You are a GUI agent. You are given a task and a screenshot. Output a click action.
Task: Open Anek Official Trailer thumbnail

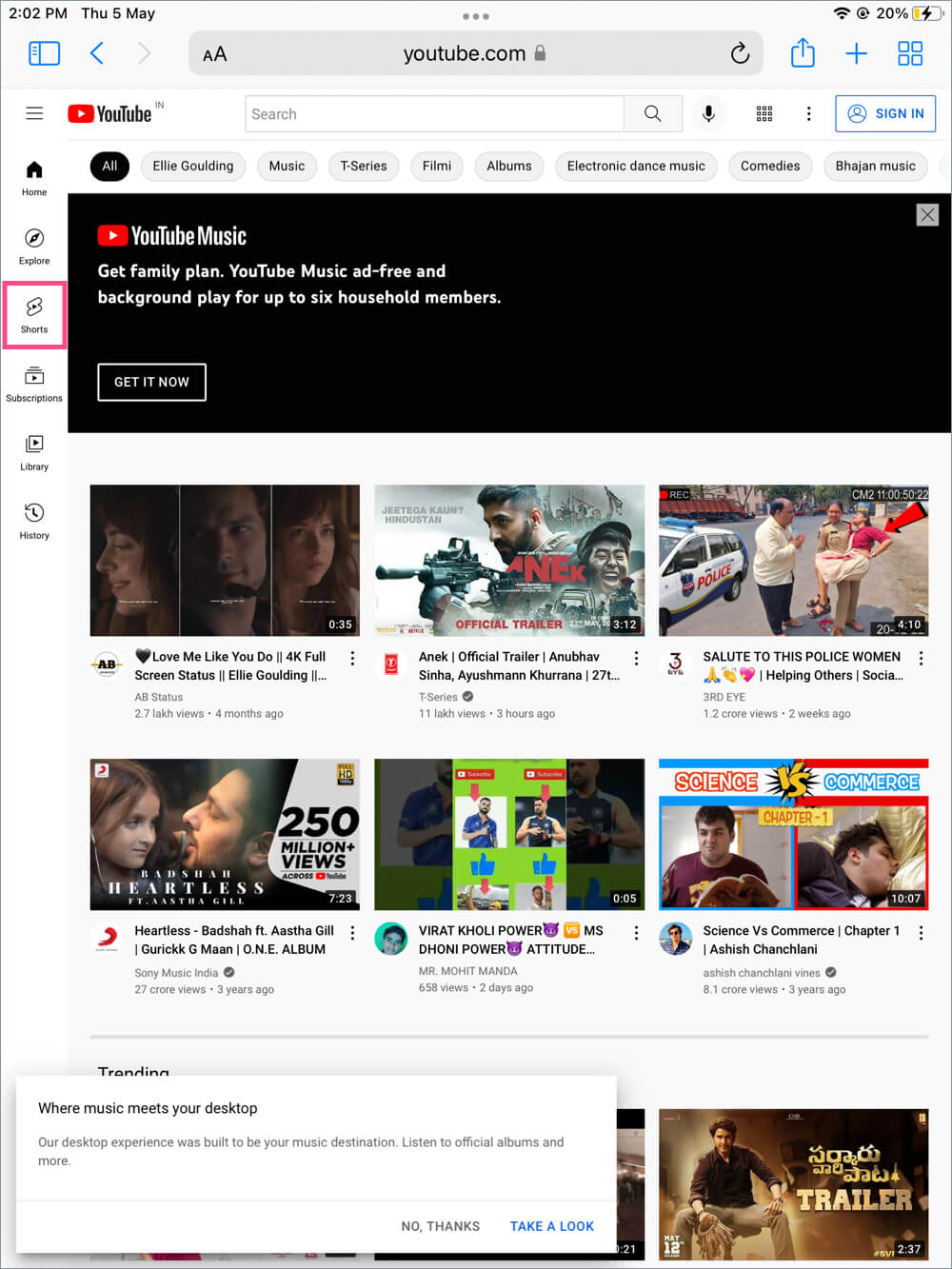pyautogui.click(x=509, y=561)
